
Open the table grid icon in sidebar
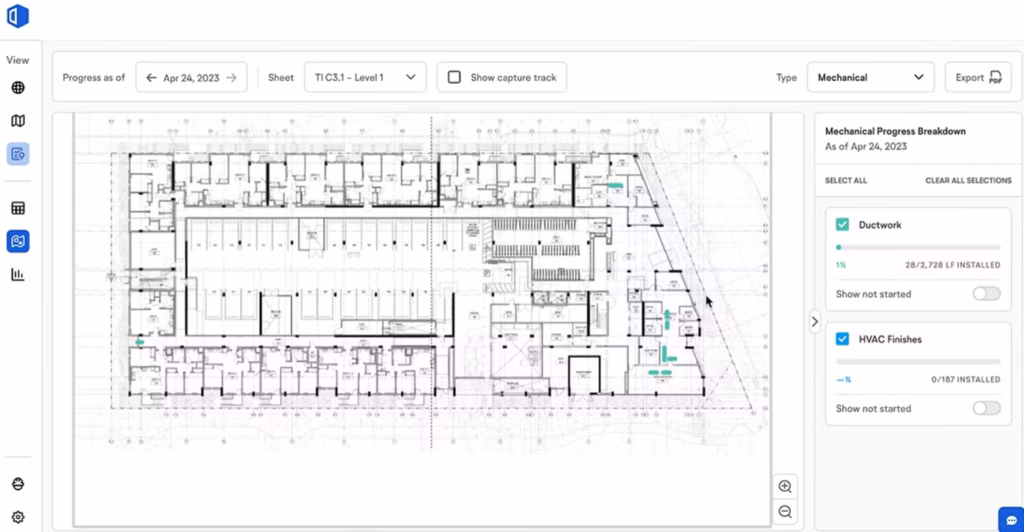point(18,208)
